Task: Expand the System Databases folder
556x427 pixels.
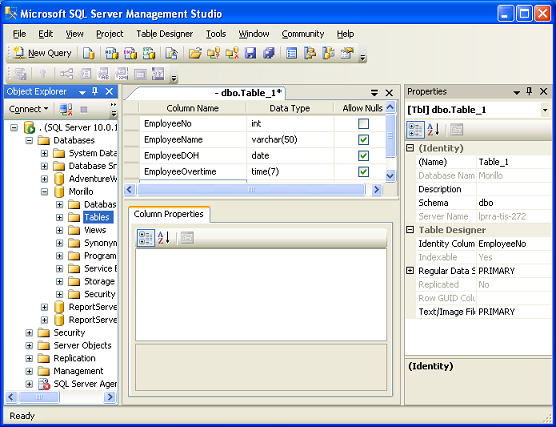Action: point(44,153)
